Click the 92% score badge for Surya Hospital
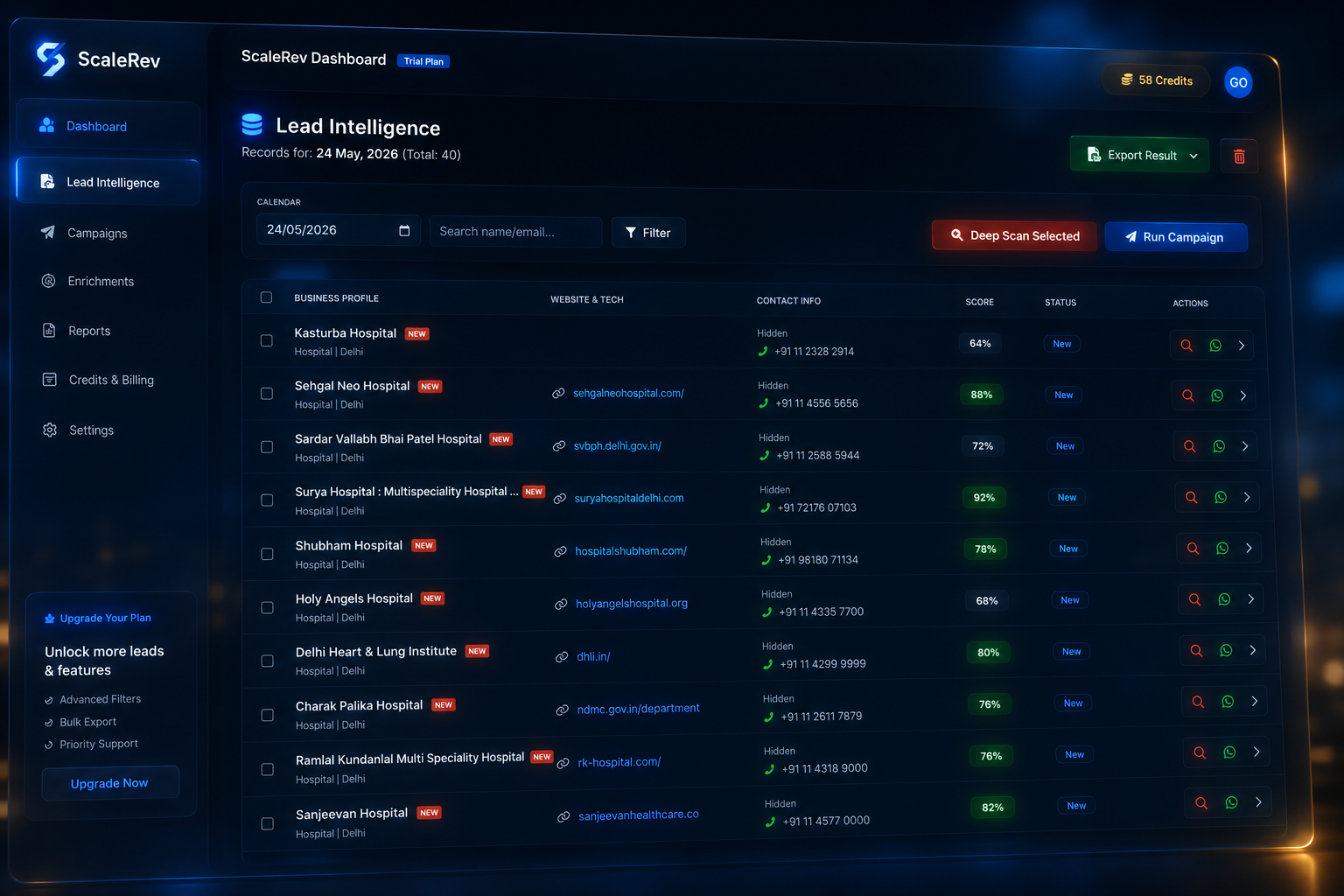1344x896 pixels. (x=984, y=498)
